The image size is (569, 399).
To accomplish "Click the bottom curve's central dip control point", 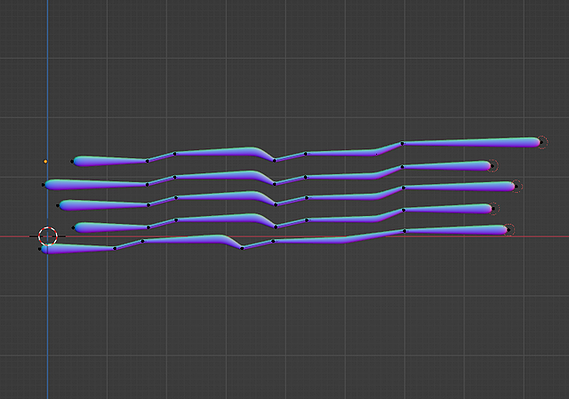I will (x=242, y=248).
